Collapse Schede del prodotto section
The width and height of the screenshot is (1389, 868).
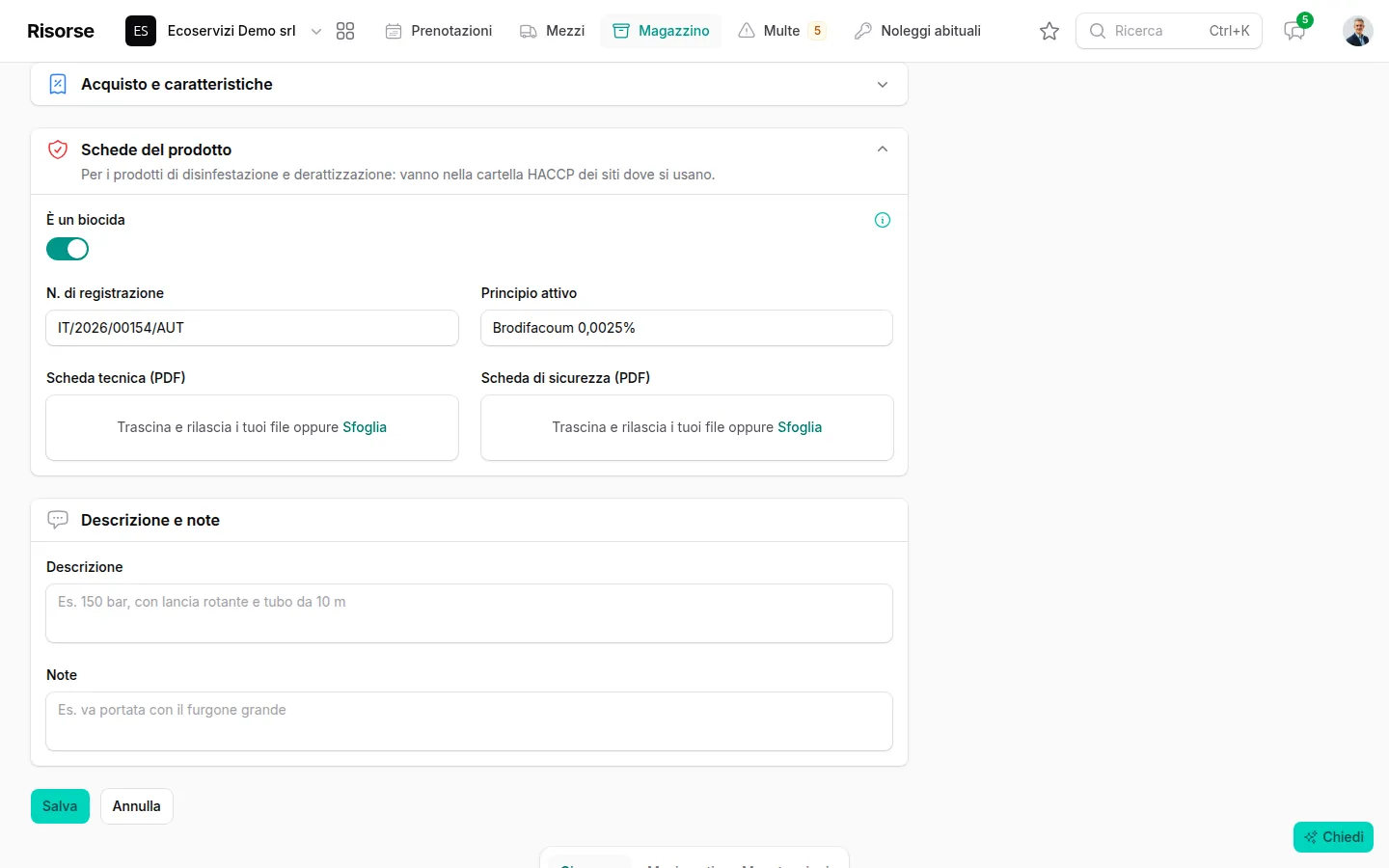(x=883, y=149)
